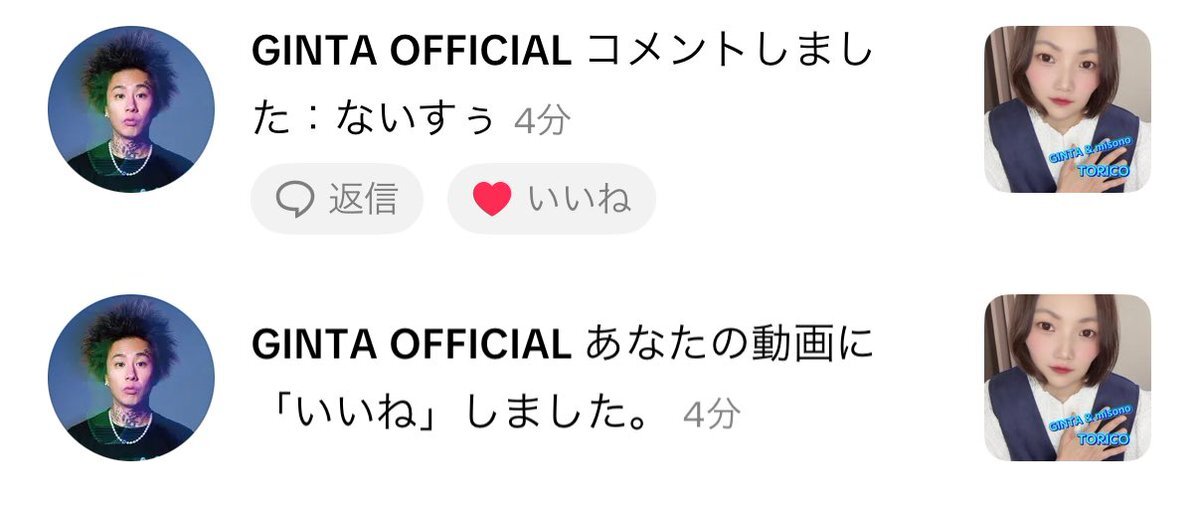Click the 4分 timestamp next to ないすぅ

(x=542, y=120)
